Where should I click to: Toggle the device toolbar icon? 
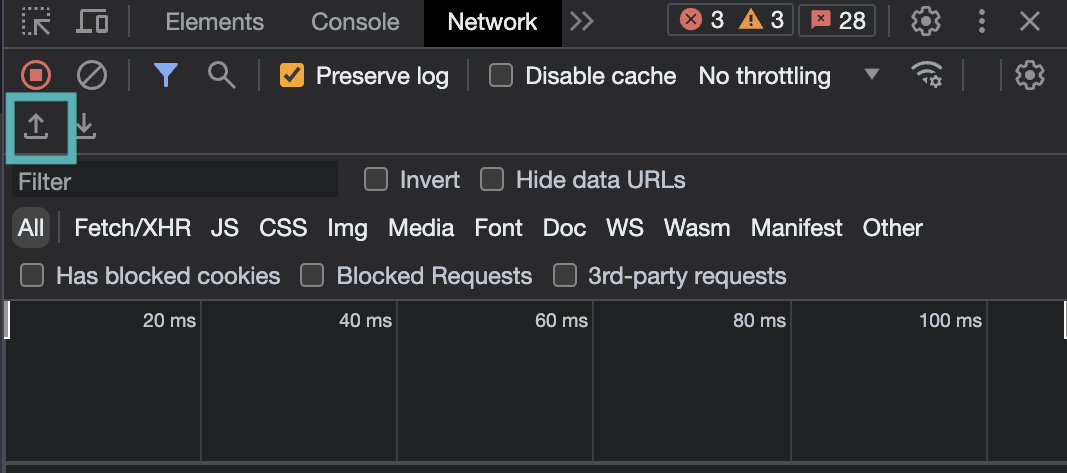tap(93, 21)
